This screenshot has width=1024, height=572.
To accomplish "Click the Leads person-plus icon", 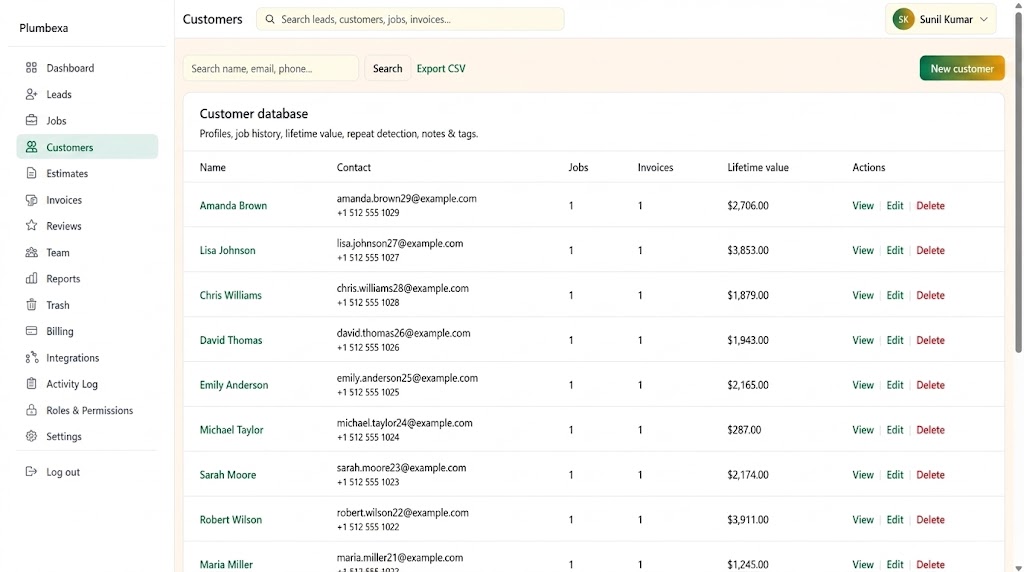I will coord(31,94).
